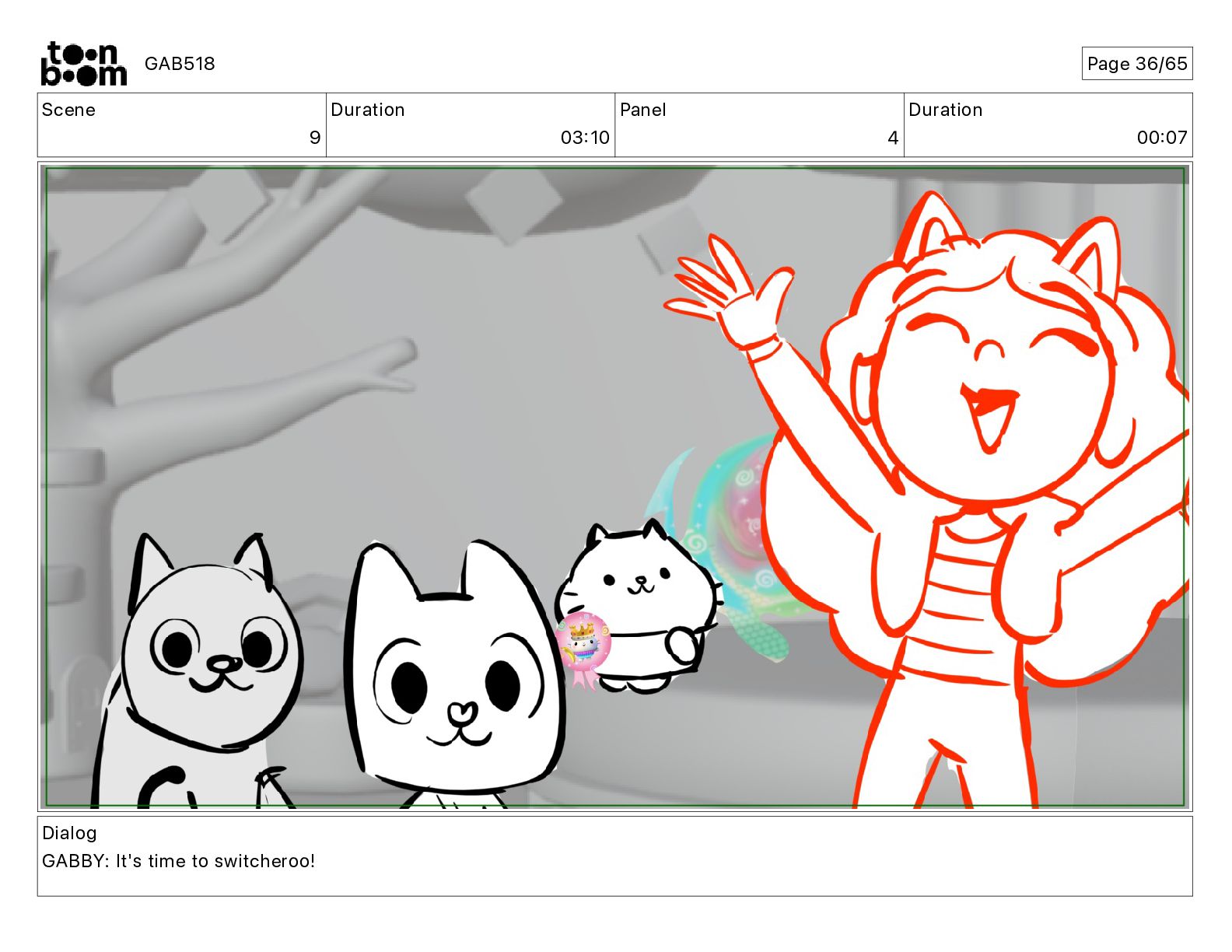Click the Dialog heading
Screen dimensions: 1232x952
(69, 833)
